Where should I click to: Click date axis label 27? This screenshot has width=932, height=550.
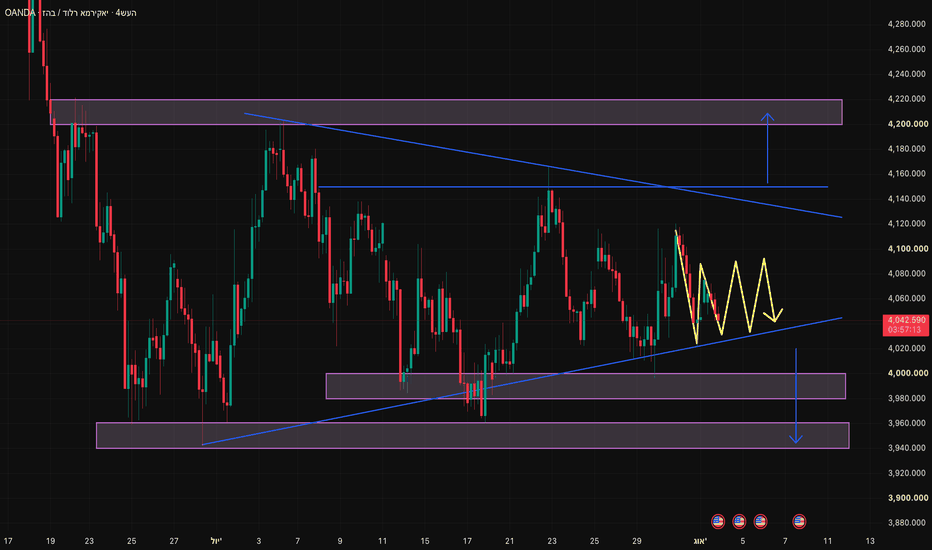(x=174, y=541)
